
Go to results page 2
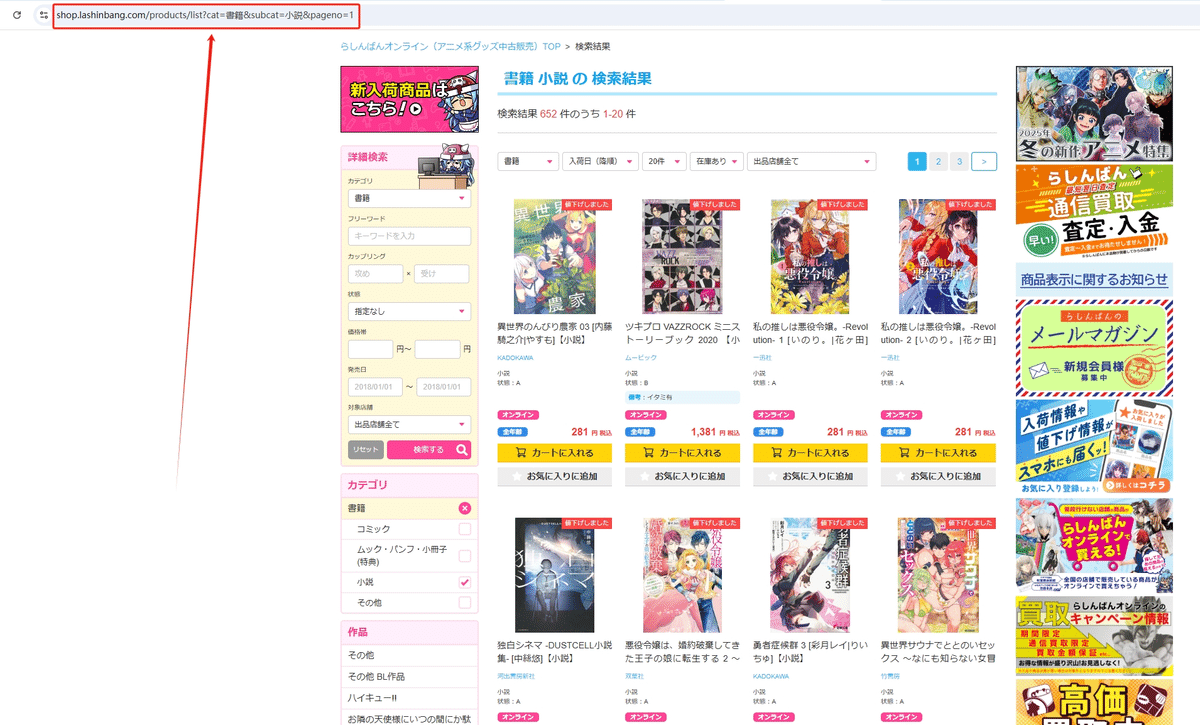[x=938, y=161]
